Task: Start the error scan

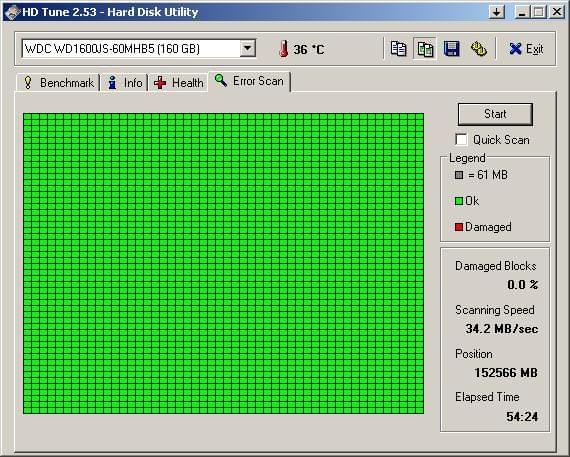Action: [x=495, y=114]
